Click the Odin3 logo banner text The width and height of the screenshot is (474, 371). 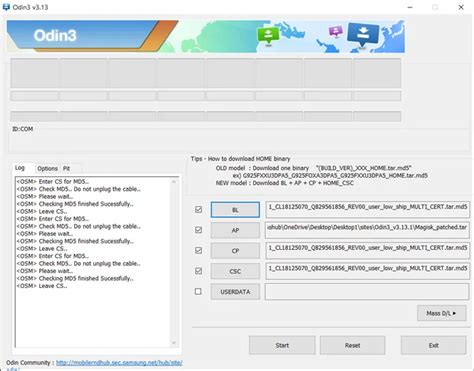(x=55, y=35)
